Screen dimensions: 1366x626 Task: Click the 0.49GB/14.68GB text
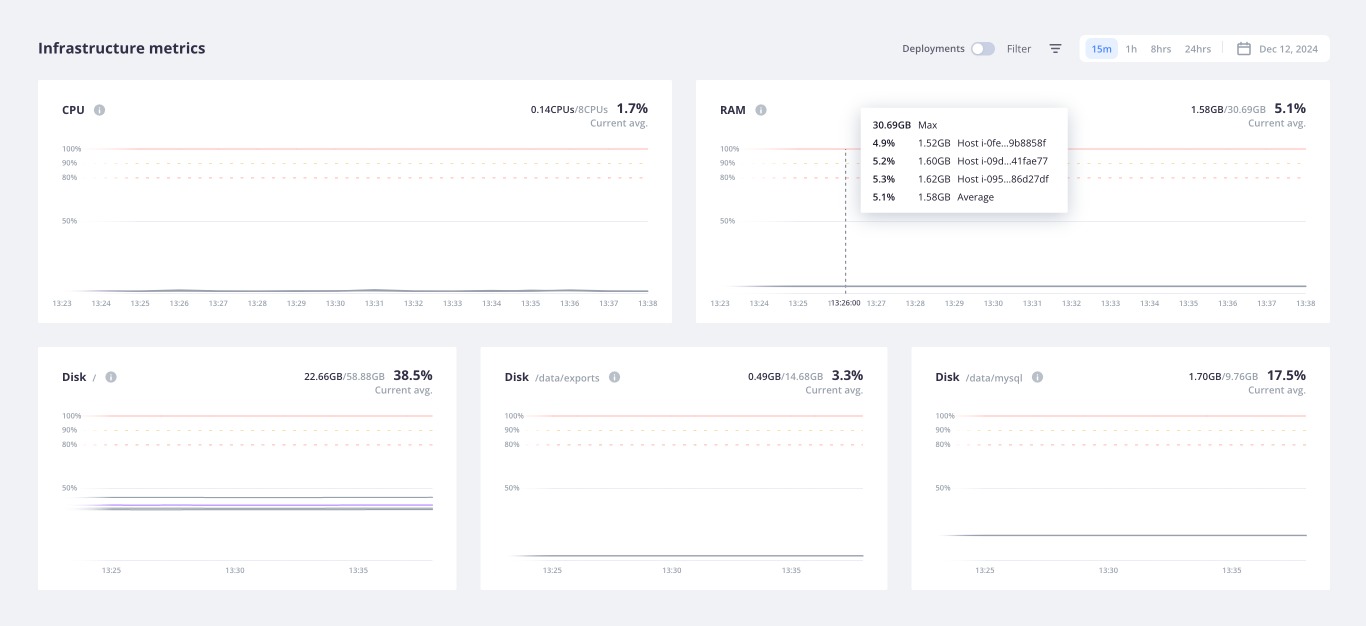coord(785,377)
